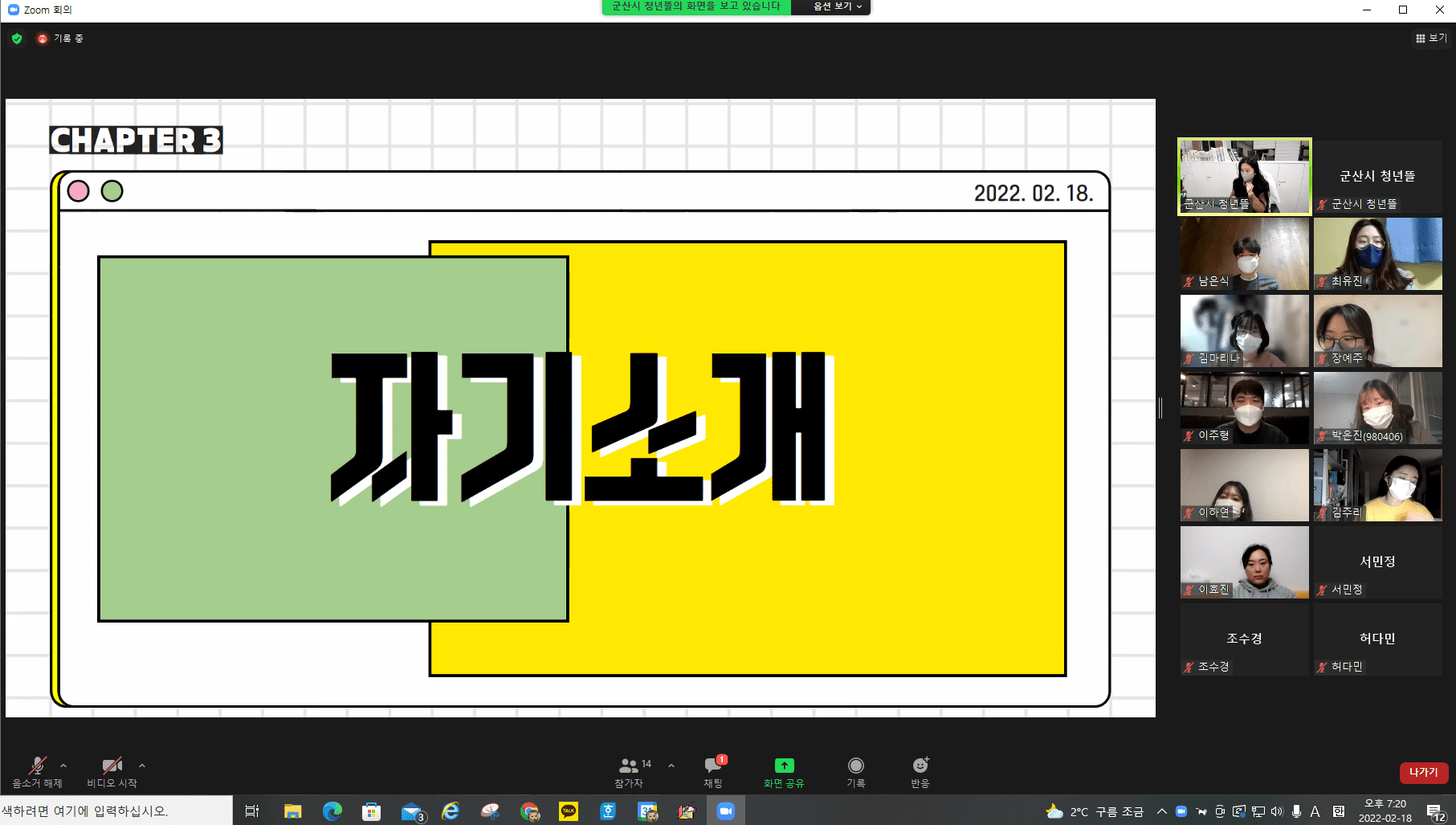Open Task View in the taskbar

[x=251, y=811]
